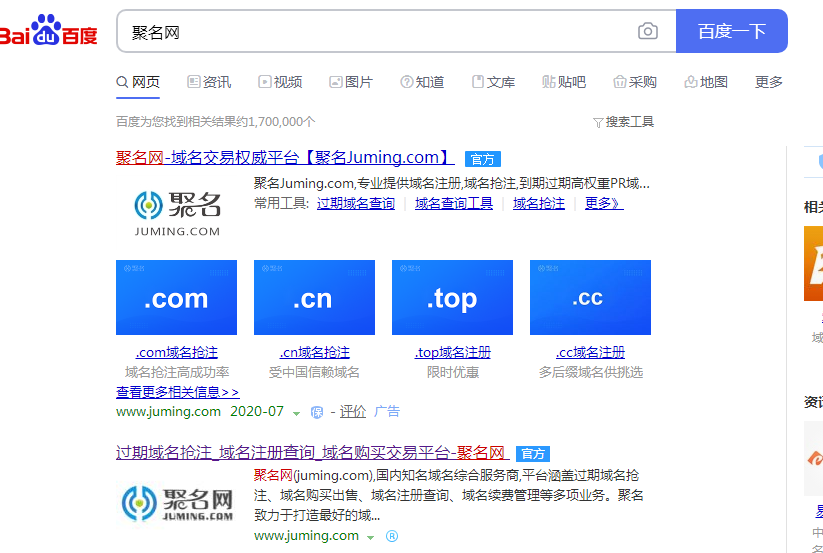The image size is (823, 553).
Task: Click the .com blue thumbnail
Action: [x=176, y=297]
